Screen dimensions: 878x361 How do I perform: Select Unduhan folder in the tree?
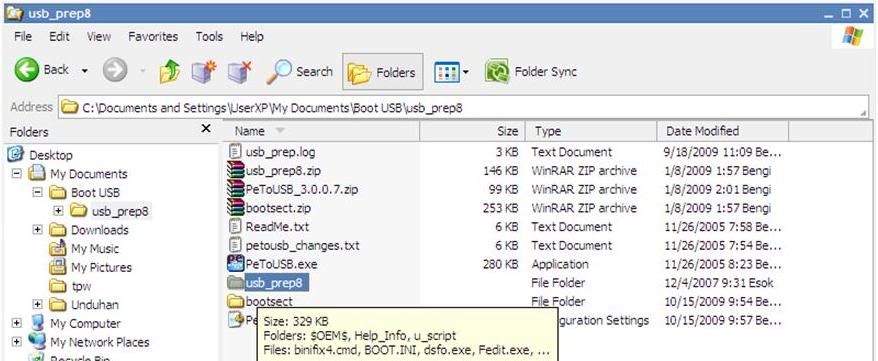pos(95,305)
